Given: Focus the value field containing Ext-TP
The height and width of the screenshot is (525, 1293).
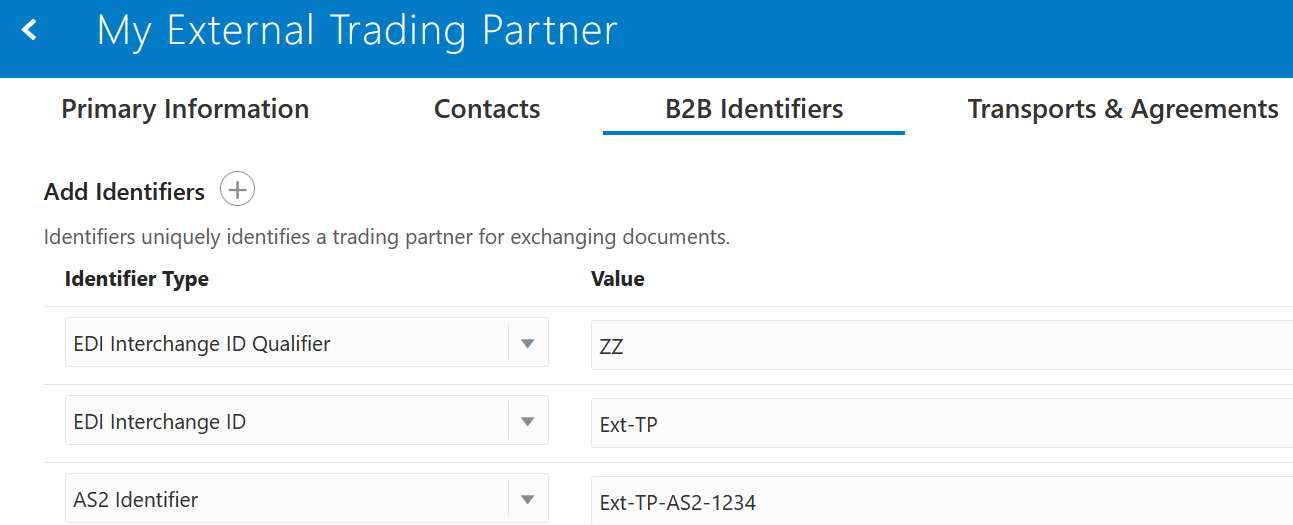Looking at the screenshot, I should point(941,423).
